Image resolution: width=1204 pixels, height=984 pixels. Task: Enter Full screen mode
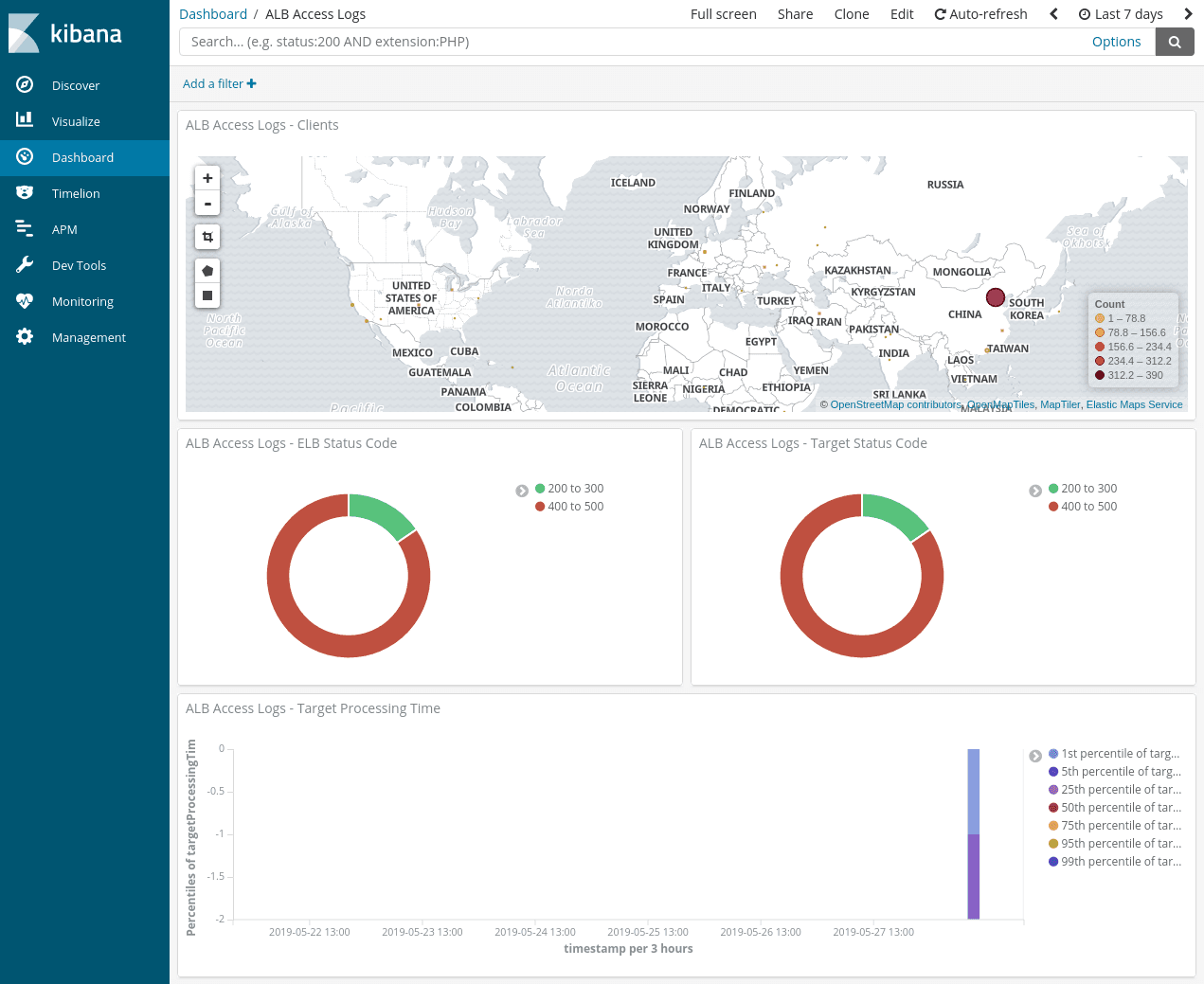click(724, 14)
